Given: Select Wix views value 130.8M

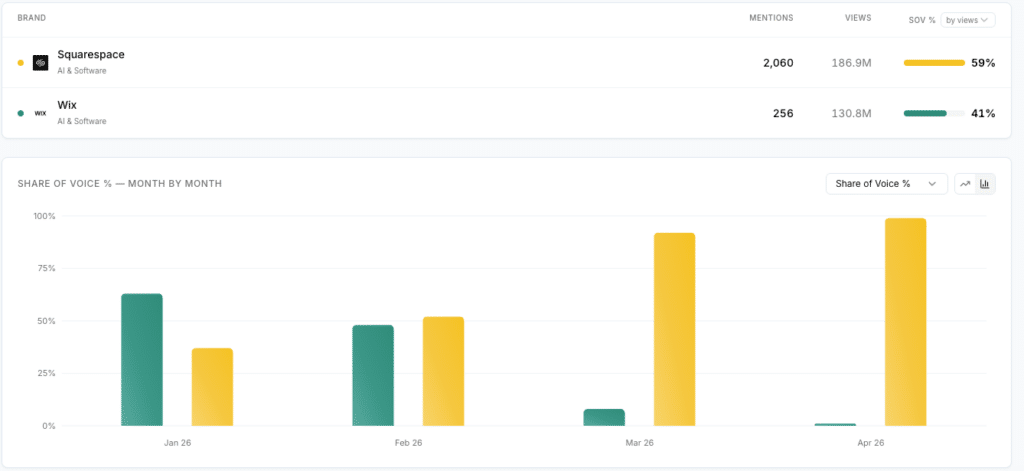Looking at the screenshot, I should (x=852, y=113).
